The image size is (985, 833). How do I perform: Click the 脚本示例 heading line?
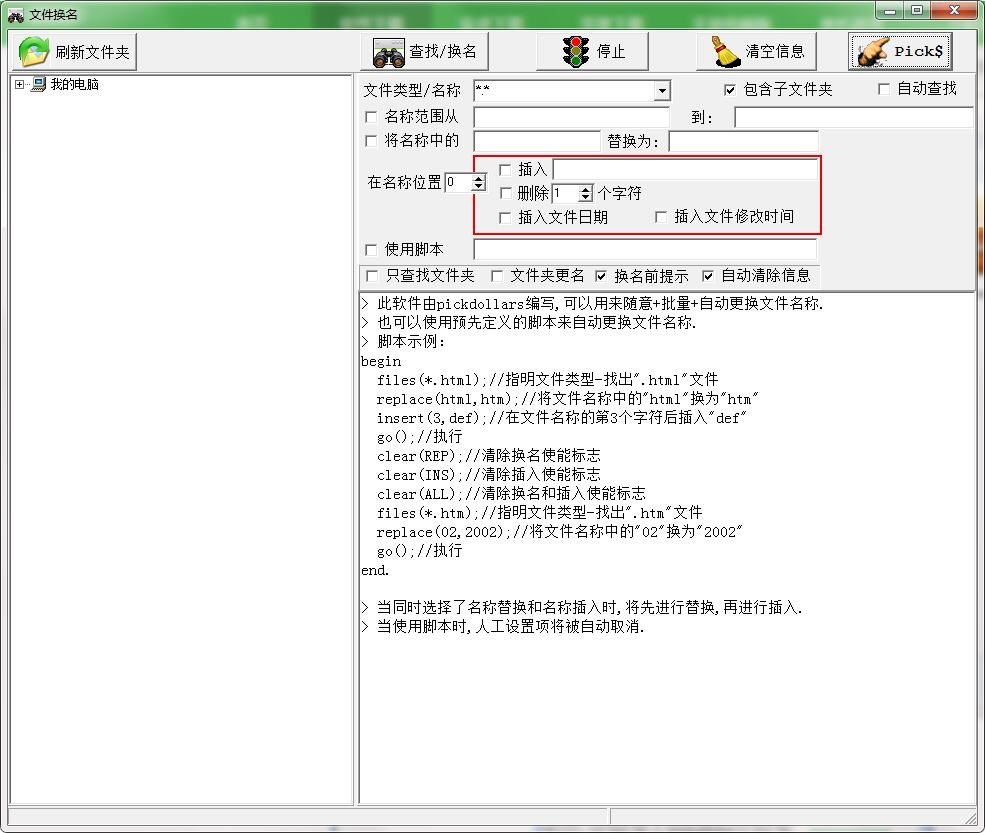pyautogui.click(x=403, y=342)
